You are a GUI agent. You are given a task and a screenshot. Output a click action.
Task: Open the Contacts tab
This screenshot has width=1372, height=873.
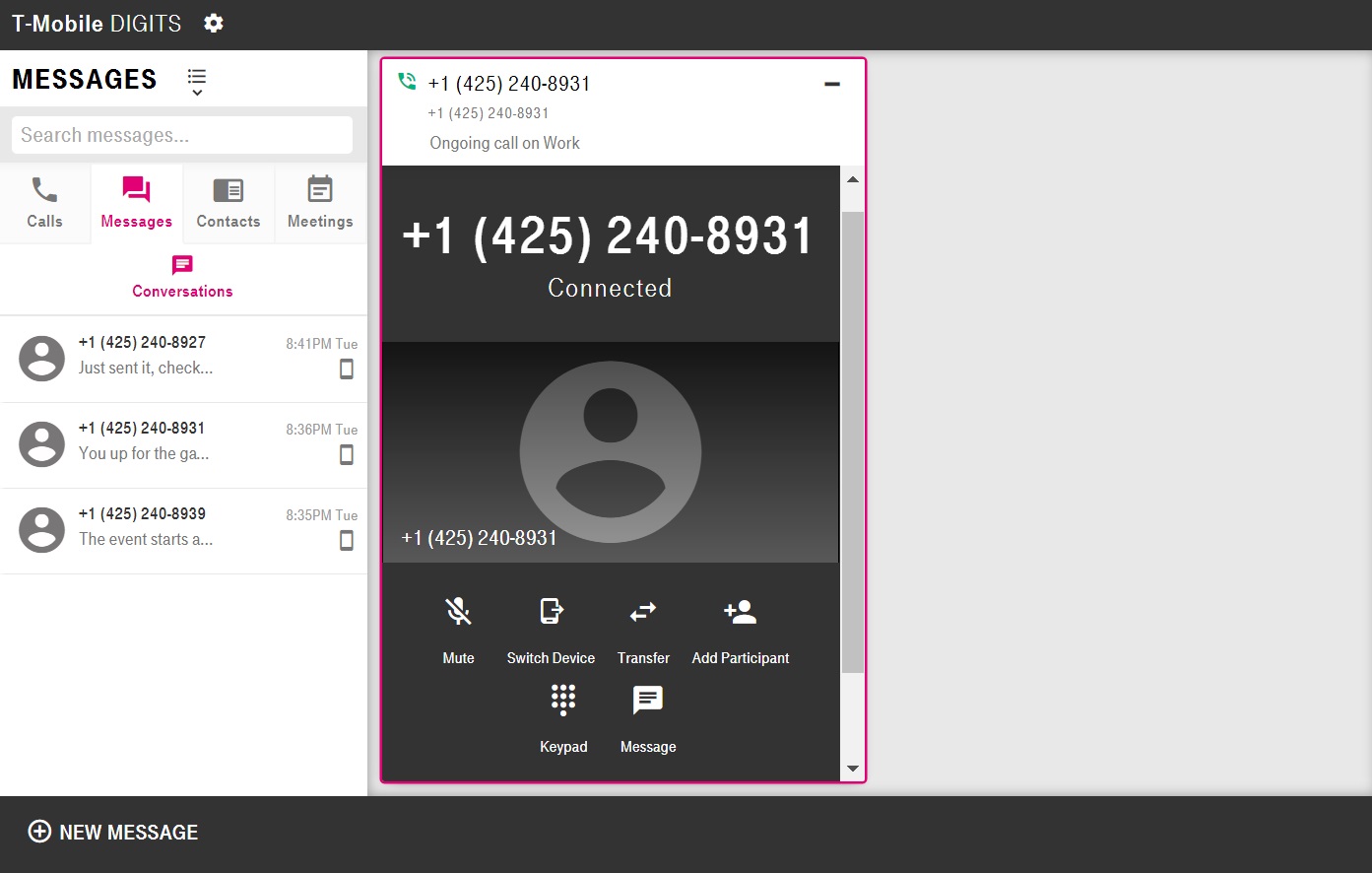point(229,202)
